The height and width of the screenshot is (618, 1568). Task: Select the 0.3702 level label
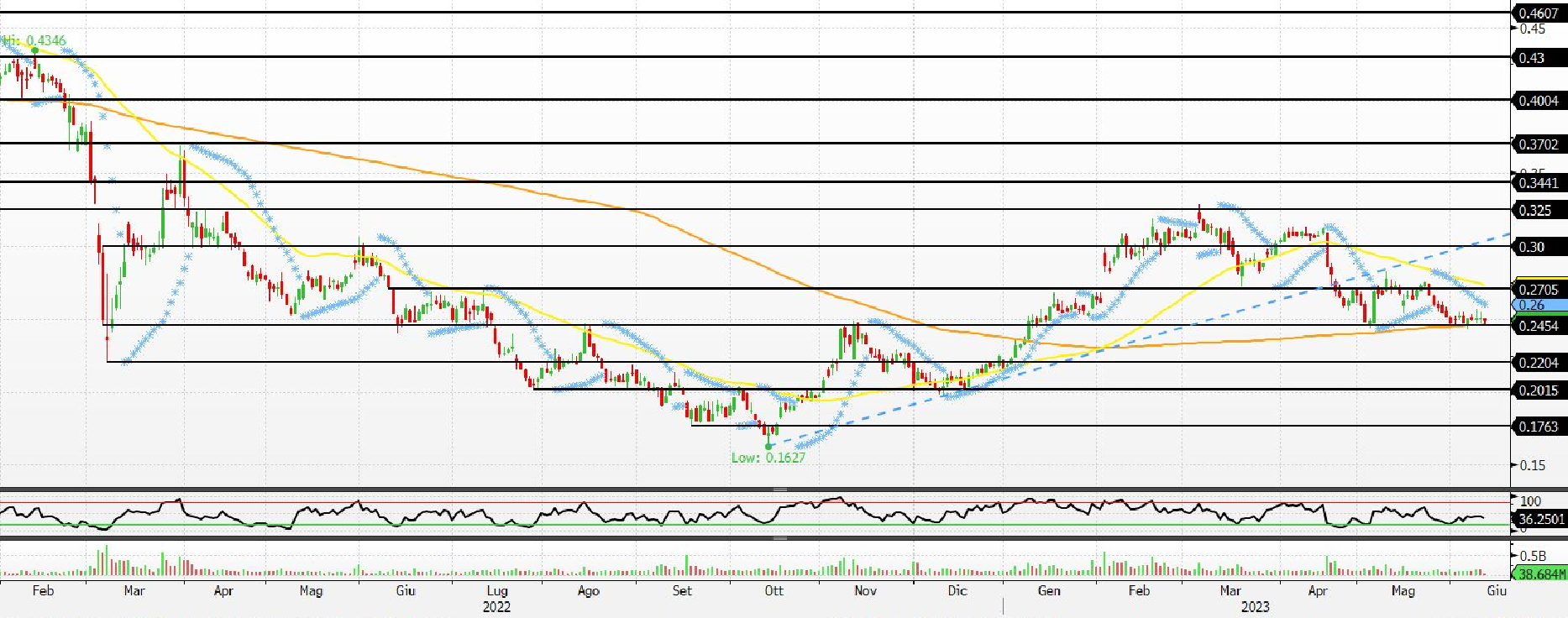point(1539,144)
